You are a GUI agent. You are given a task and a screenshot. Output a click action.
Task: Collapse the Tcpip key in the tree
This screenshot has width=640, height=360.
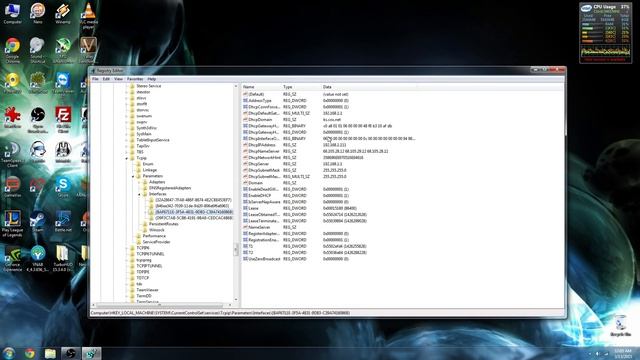click(x=127, y=158)
